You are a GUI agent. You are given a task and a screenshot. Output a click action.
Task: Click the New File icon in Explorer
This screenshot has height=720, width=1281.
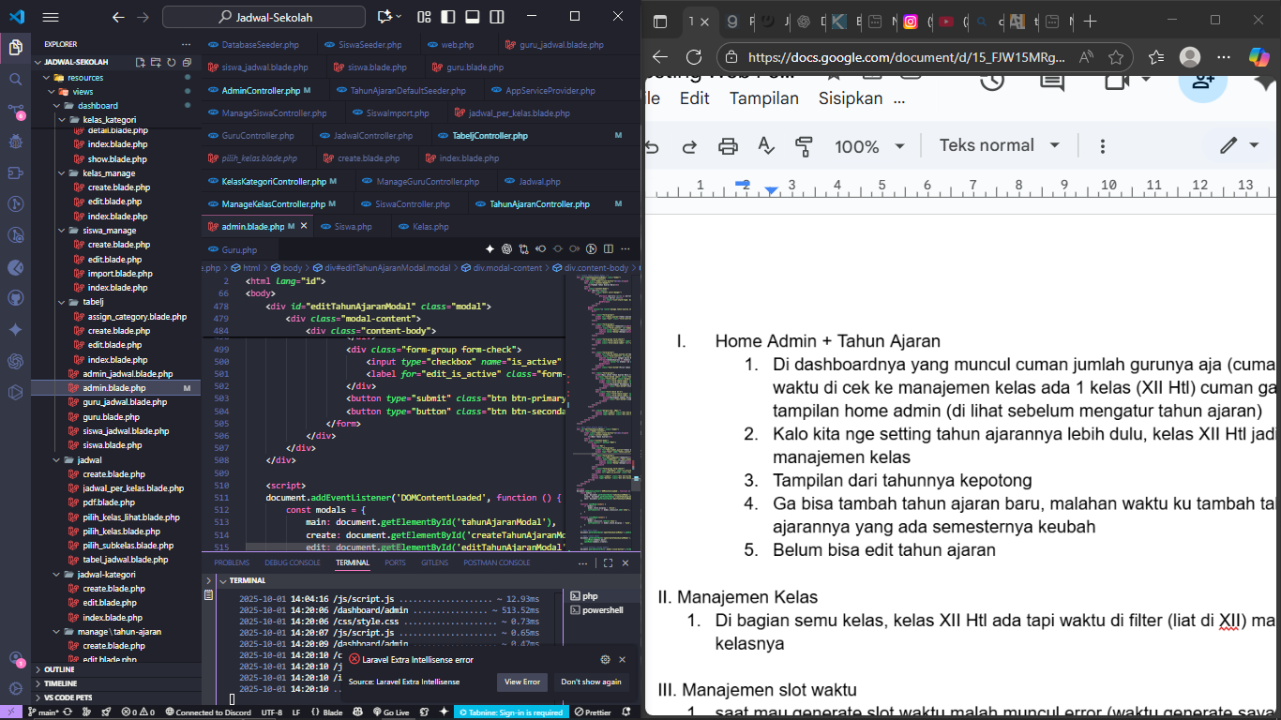(x=140, y=62)
